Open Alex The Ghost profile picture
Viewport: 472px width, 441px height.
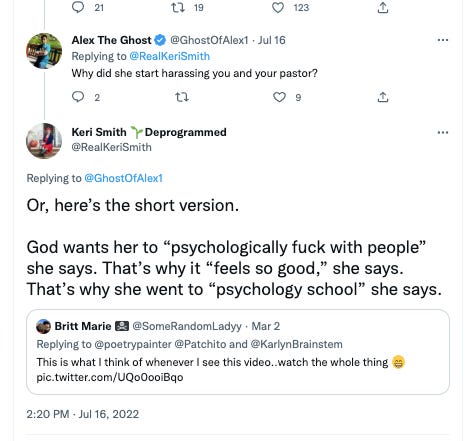(x=44, y=51)
